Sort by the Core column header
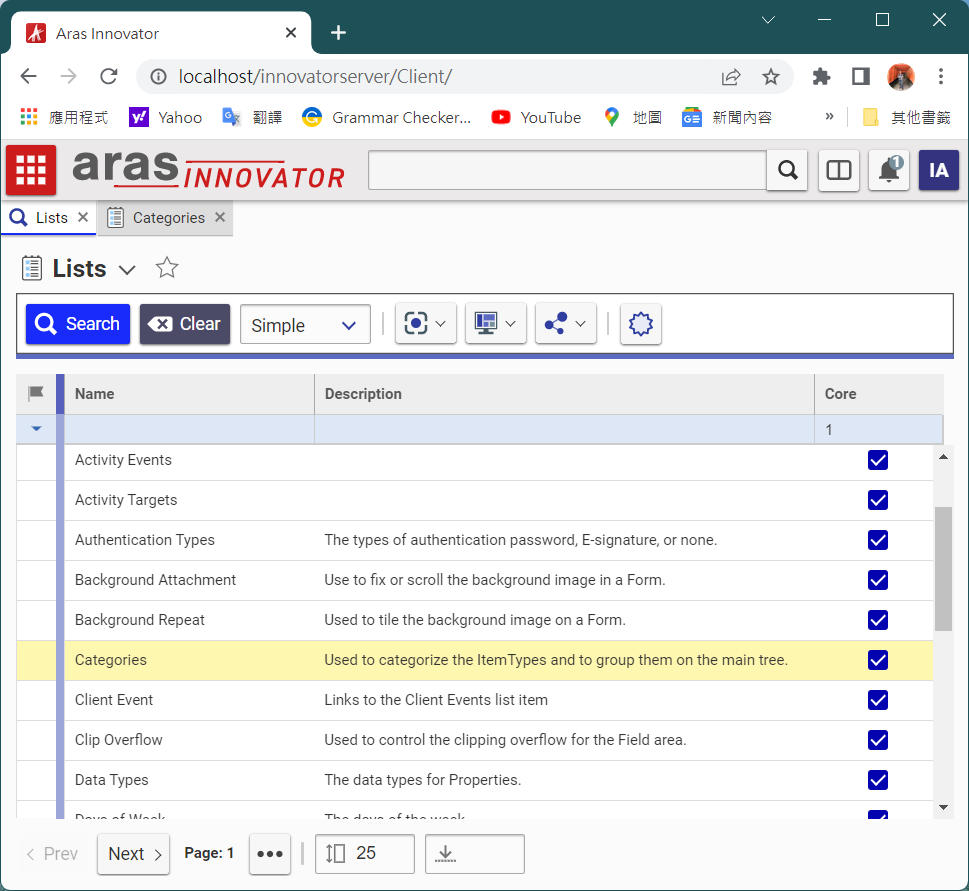The width and height of the screenshot is (969, 891). click(x=879, y=394)
